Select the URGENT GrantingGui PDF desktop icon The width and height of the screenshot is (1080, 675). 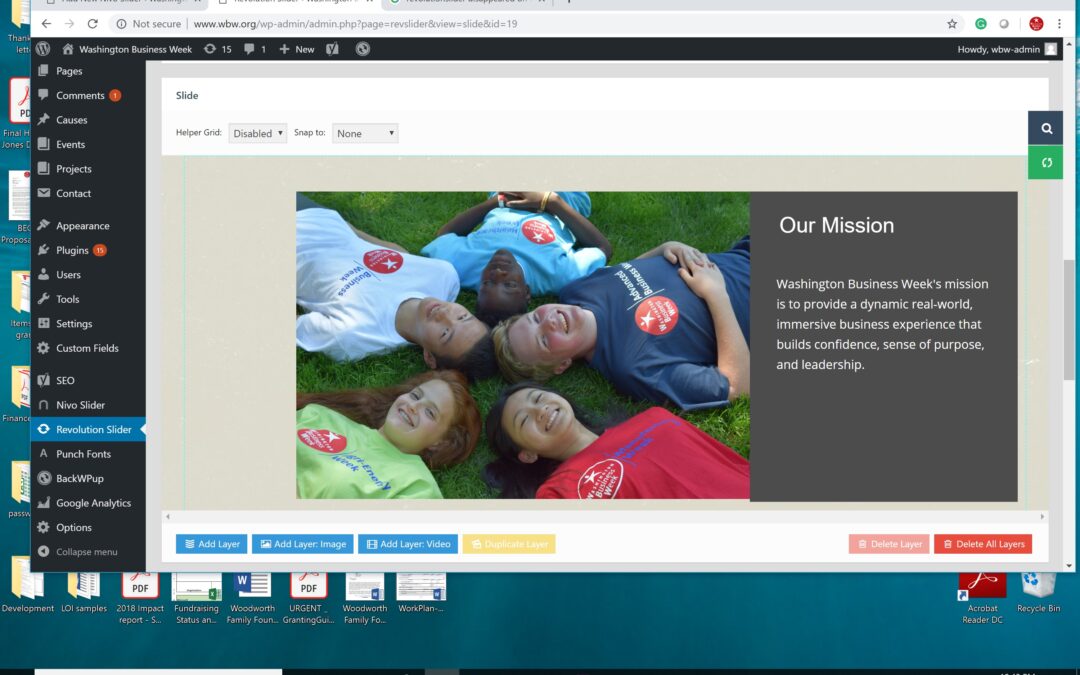309,598
